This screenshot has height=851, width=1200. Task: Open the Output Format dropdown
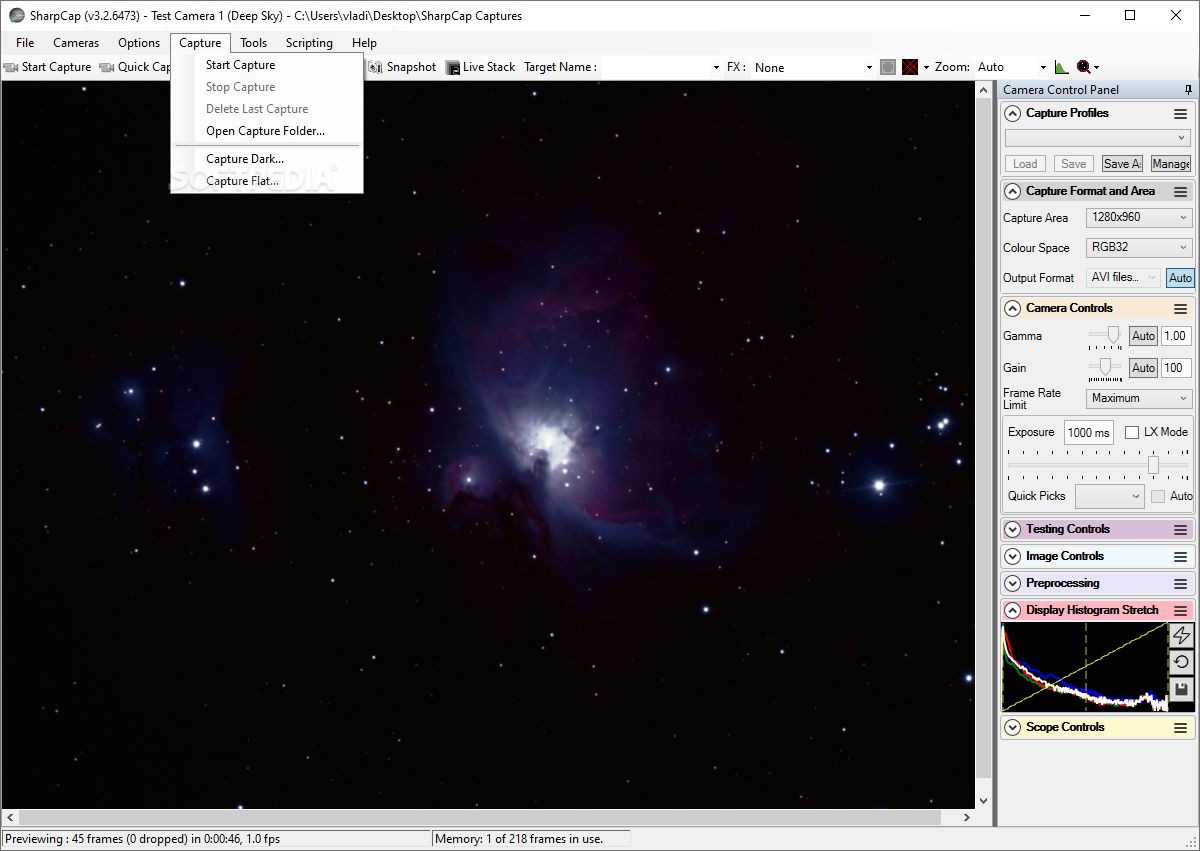(1123, 277)
